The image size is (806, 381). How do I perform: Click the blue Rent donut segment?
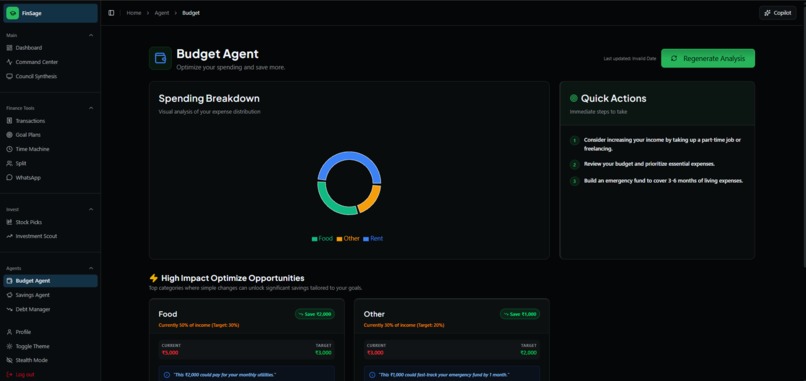(x=350, y=156)
